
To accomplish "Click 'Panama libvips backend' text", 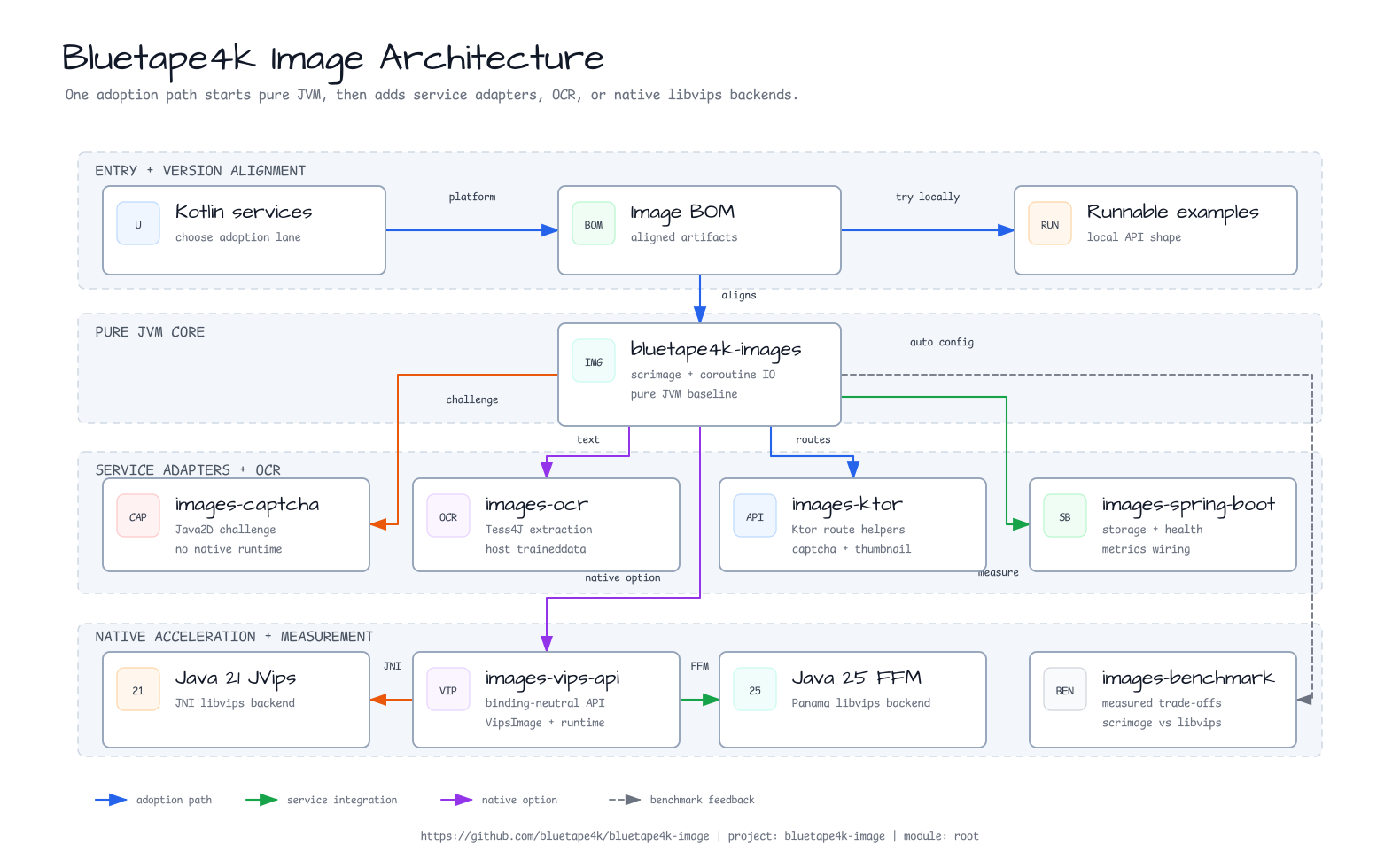I will click(861, 703).
